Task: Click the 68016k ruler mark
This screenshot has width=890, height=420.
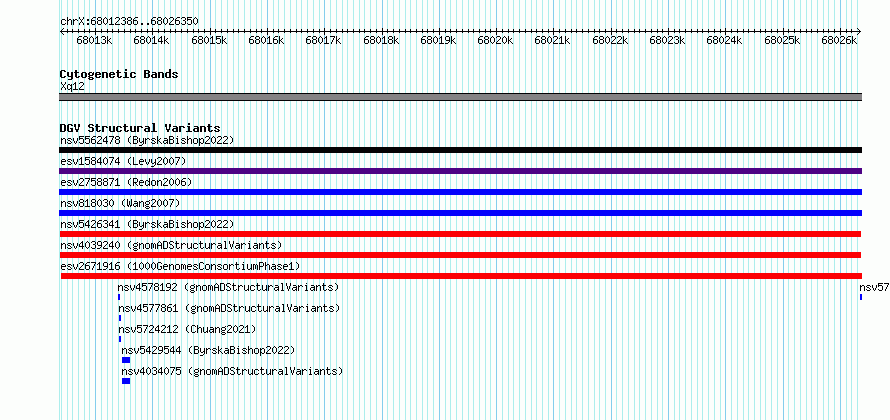Action: 266,40
